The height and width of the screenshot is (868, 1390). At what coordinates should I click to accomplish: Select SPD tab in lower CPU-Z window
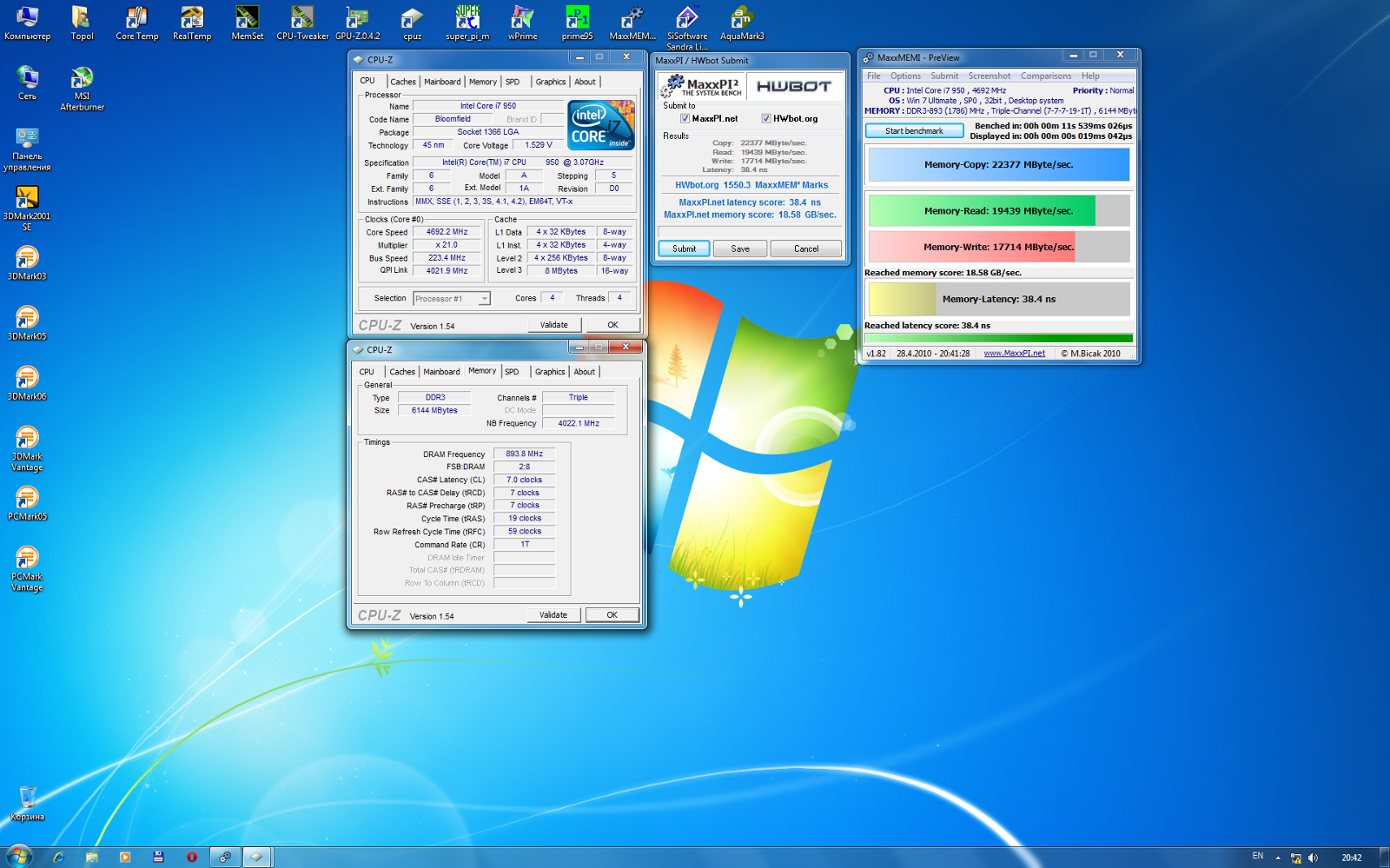[512, 372]
